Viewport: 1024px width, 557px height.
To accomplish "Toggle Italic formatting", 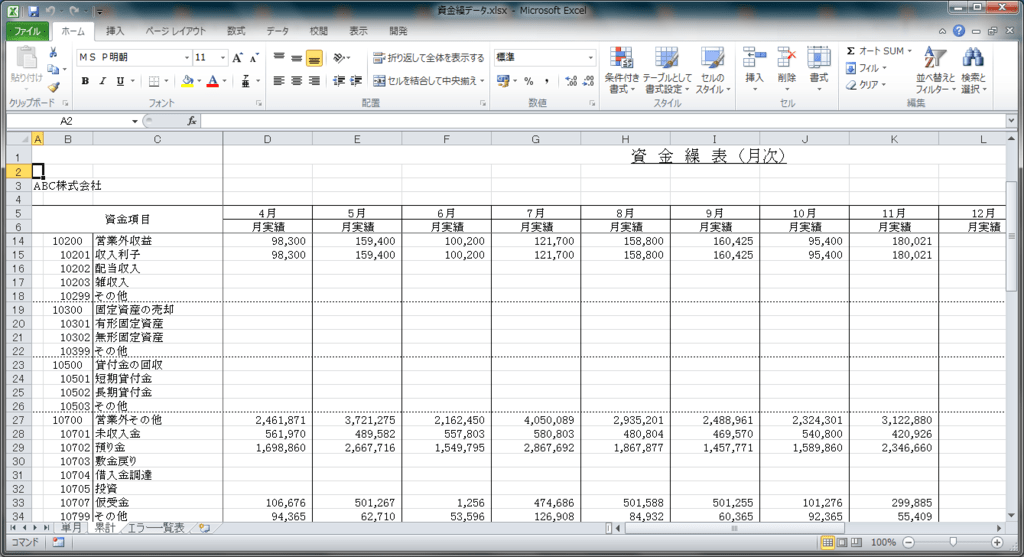I will click(x=102, y=81).
